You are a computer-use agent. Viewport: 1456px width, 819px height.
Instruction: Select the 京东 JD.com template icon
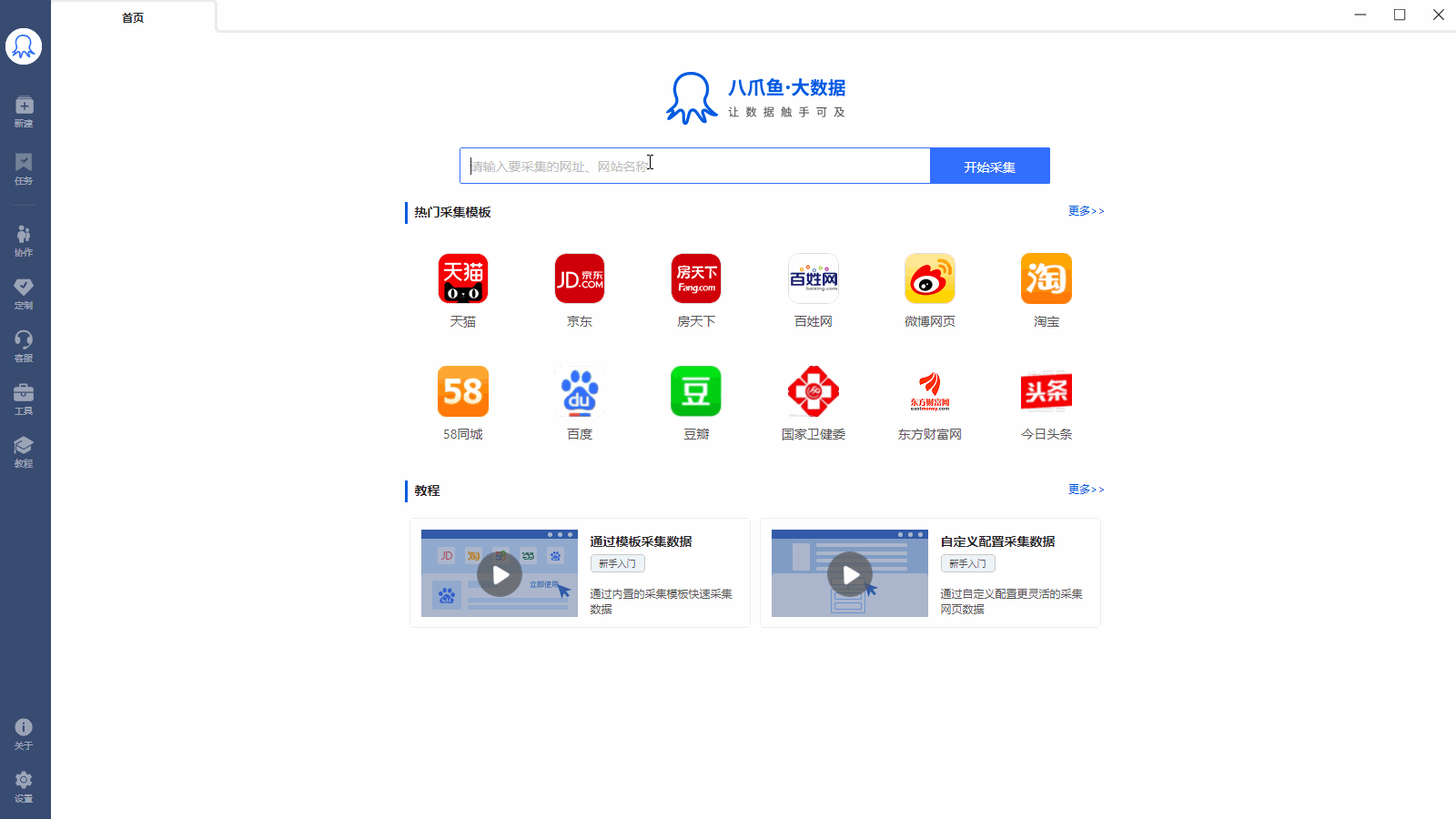point(580,278)
